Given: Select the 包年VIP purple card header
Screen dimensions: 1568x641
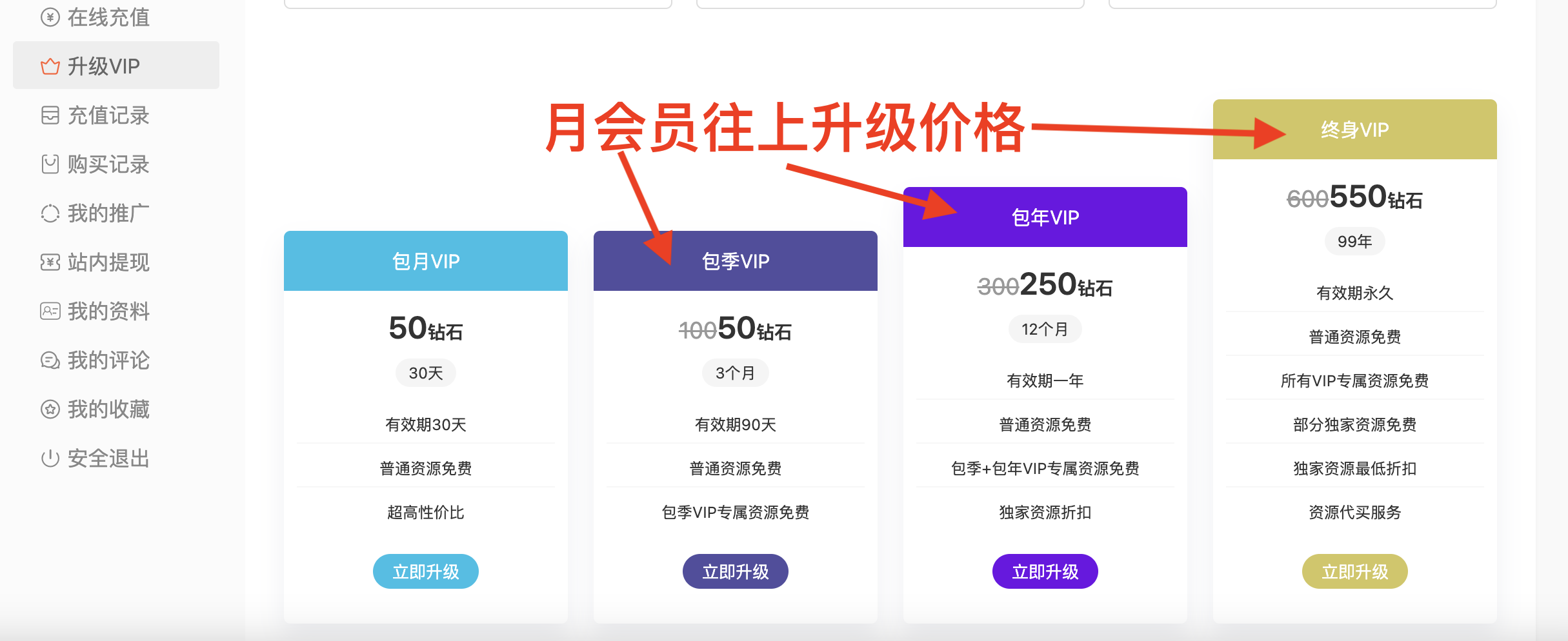Looking at the screenshot, I should coord(1045,217).
